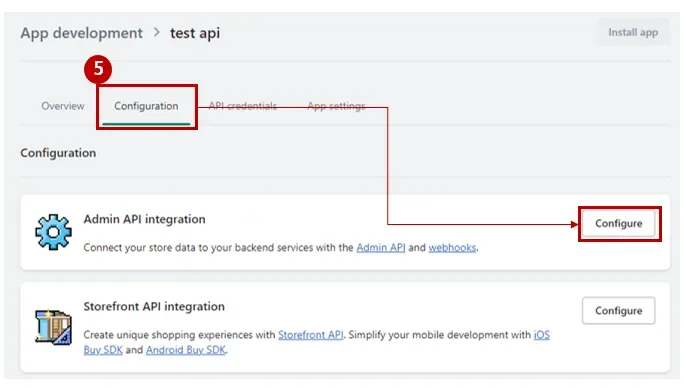Open the Android Buy SDK link

pyautogui.click(x=186, y=350)
